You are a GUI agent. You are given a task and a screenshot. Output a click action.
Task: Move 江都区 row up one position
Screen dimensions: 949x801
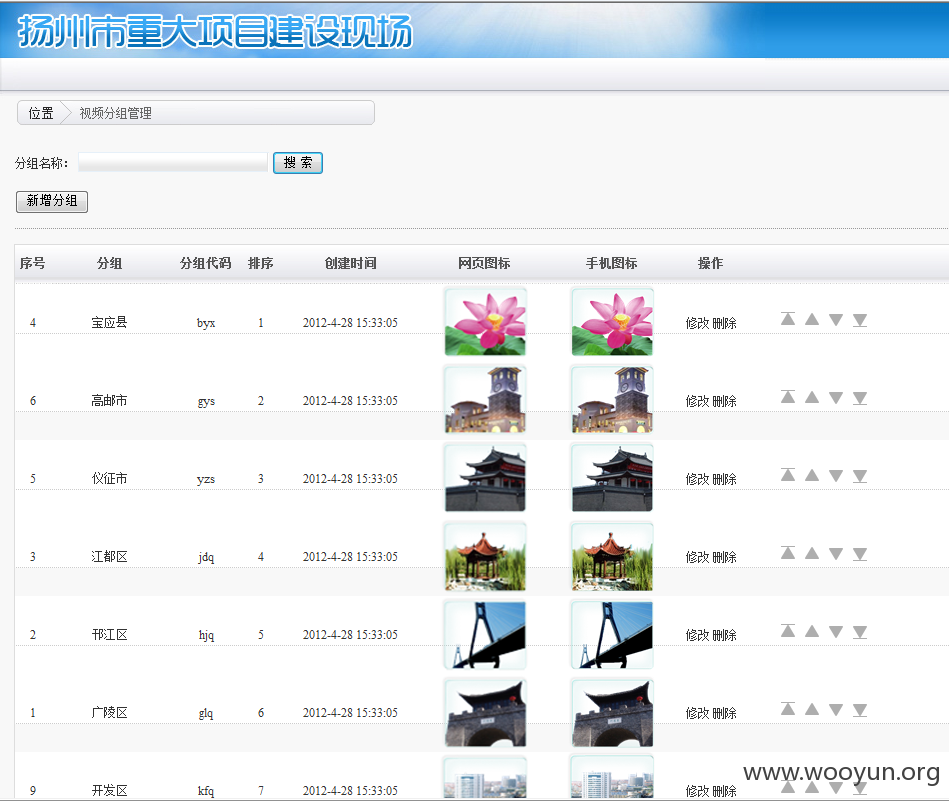click(x=812, y=553)
